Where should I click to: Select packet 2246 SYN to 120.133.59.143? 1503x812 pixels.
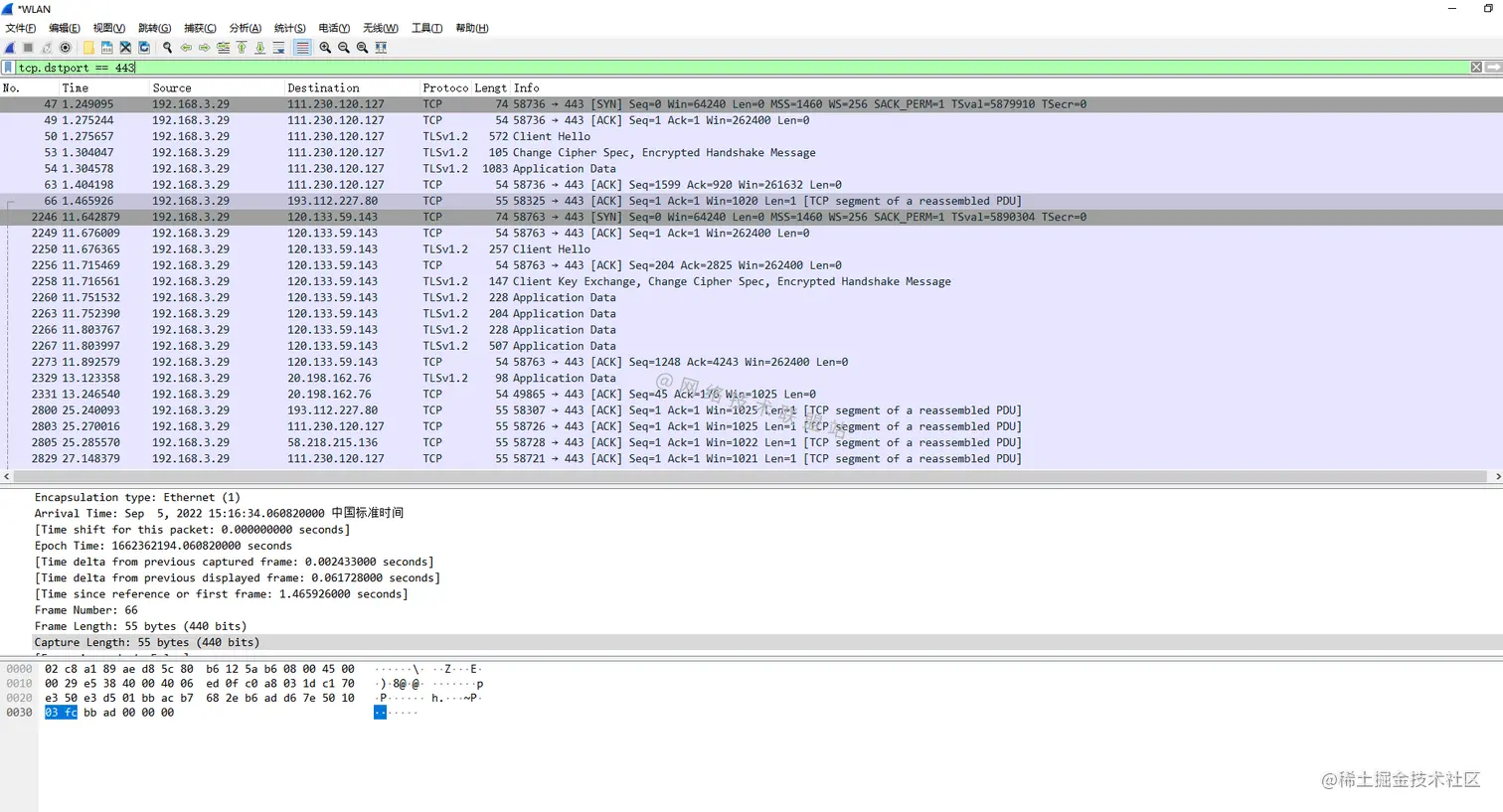[x=751, y=217]
